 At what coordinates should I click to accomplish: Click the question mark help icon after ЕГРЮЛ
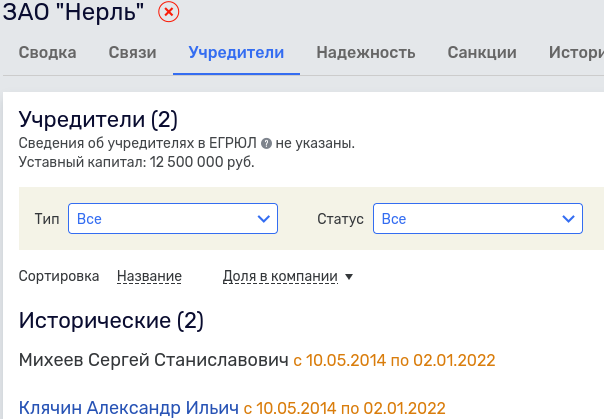266,144
